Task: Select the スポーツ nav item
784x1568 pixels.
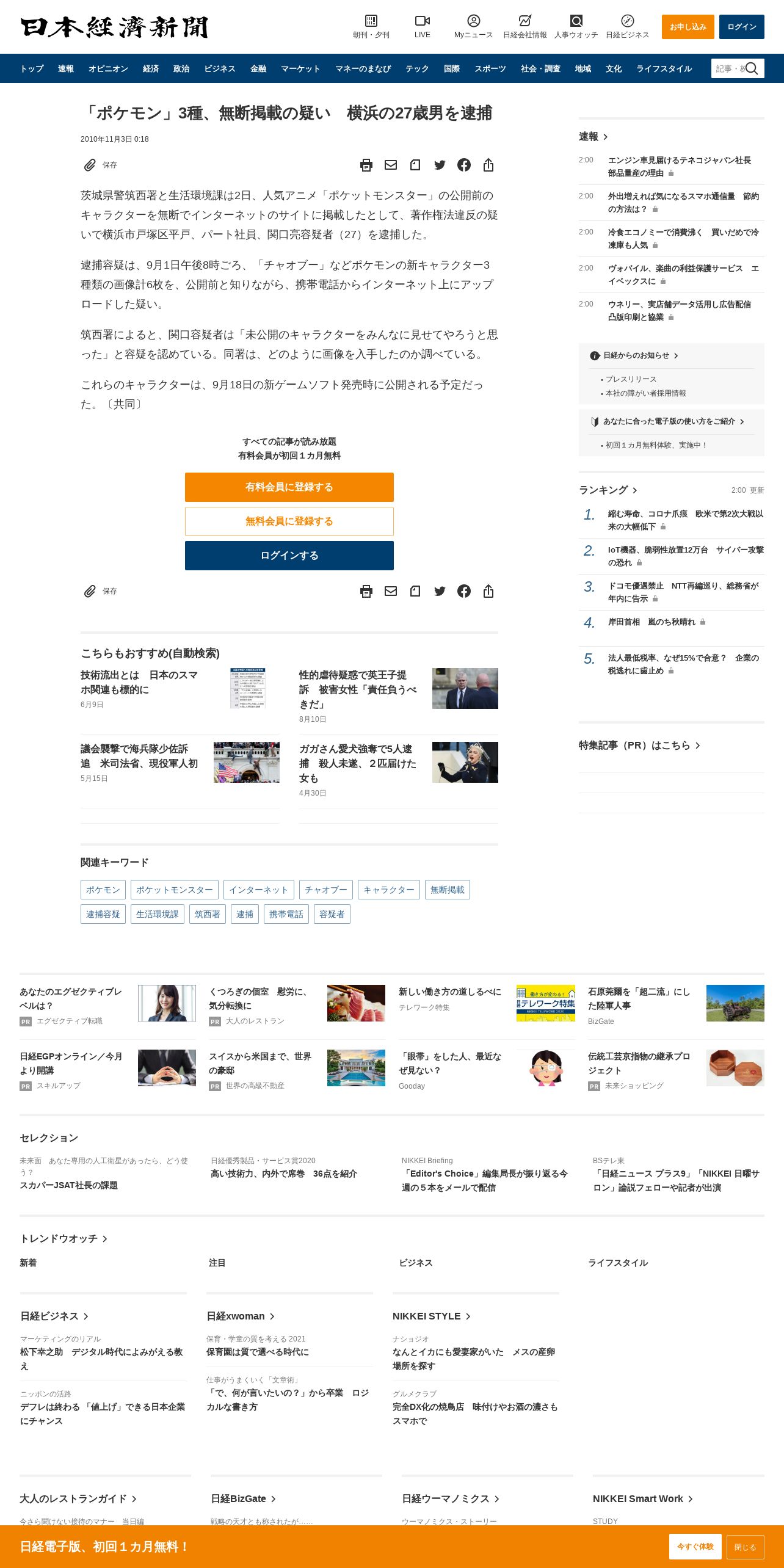Action: (490, 68)
